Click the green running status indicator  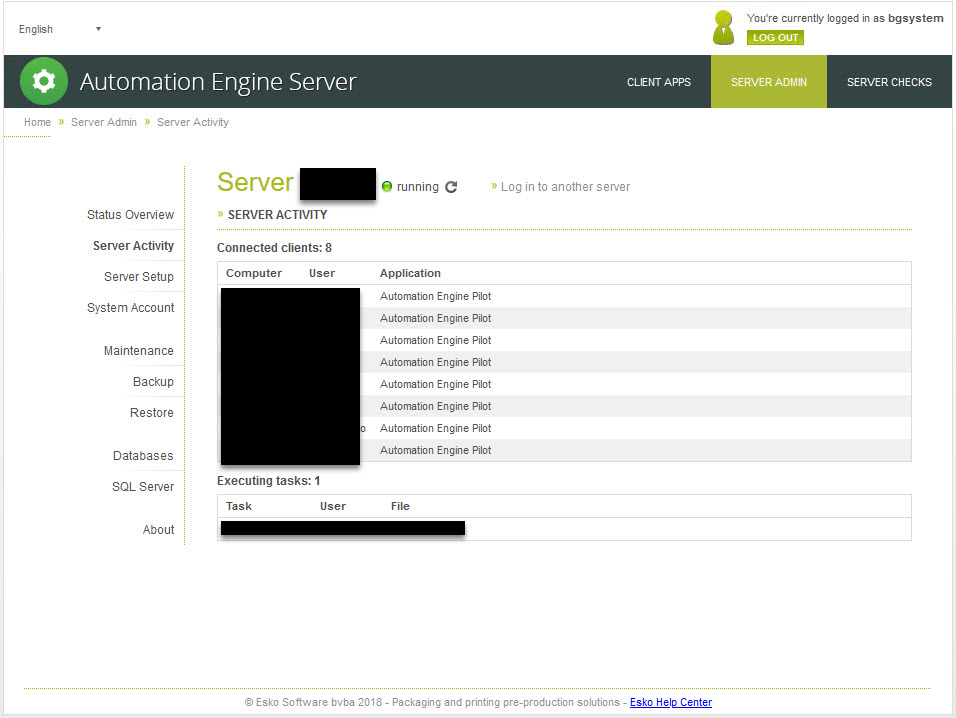click(x=387, y=187)
